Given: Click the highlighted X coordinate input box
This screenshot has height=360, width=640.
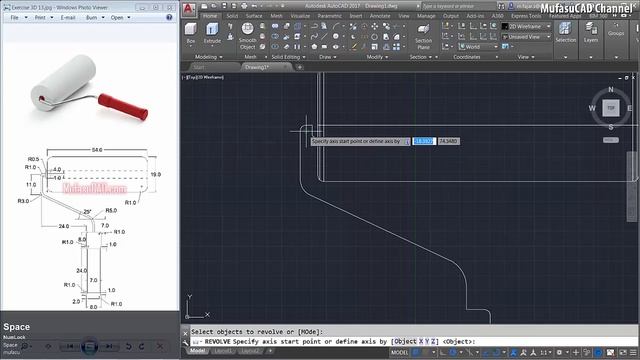Looking at the screenshot, I should click(424, 141).
